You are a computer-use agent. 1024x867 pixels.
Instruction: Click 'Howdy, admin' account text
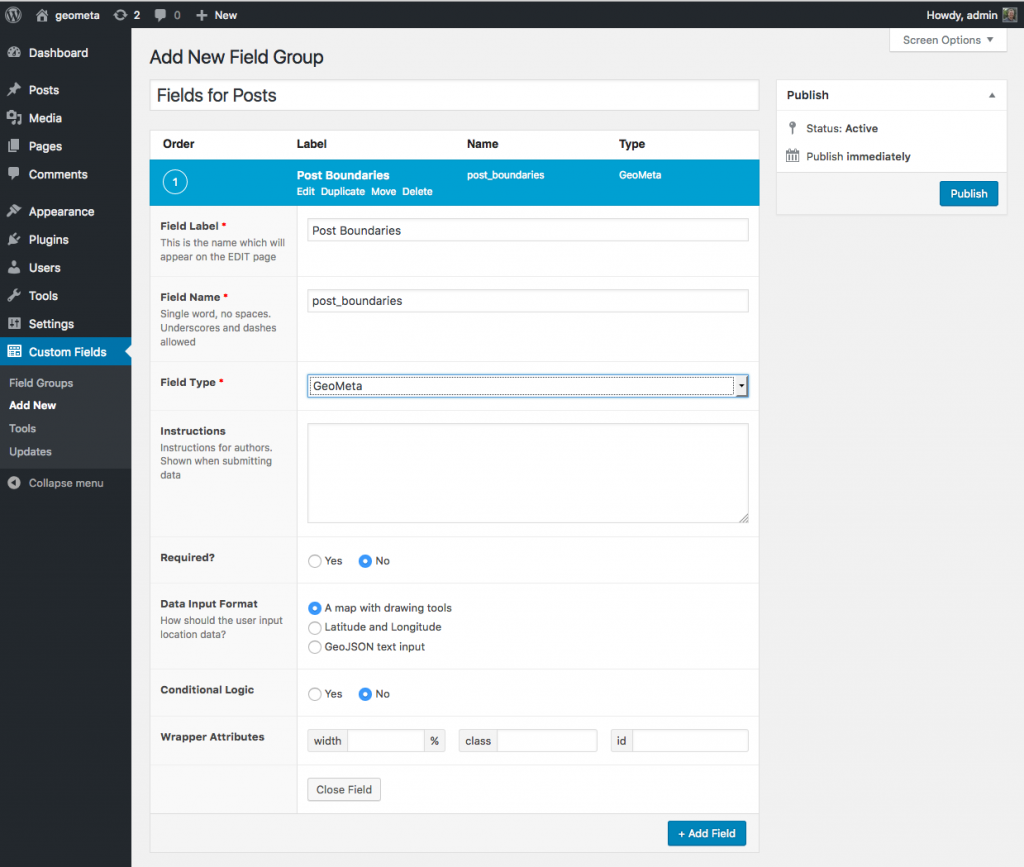pyautogui.click(x=961, y=15)
